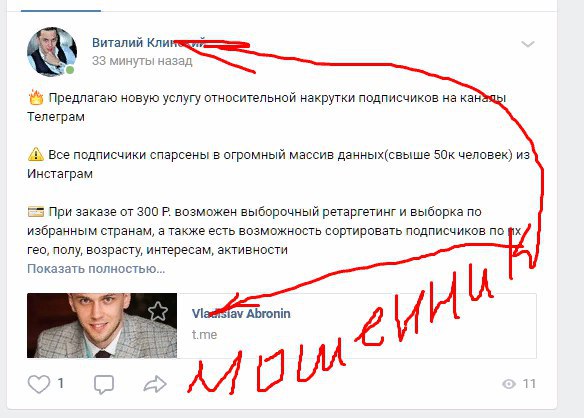This screenshot has width=584, height=418.
Task: Open Виталий profile avatar
Action: pos(52,51)
